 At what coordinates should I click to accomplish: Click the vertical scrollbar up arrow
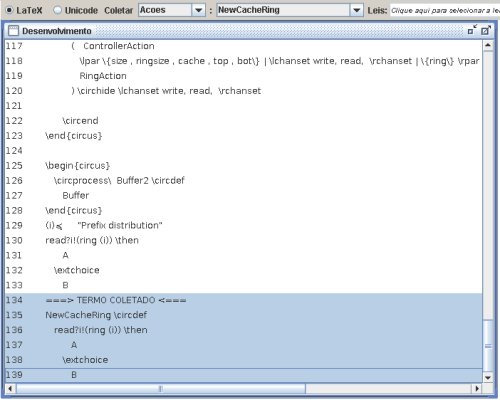click(488, 45)
